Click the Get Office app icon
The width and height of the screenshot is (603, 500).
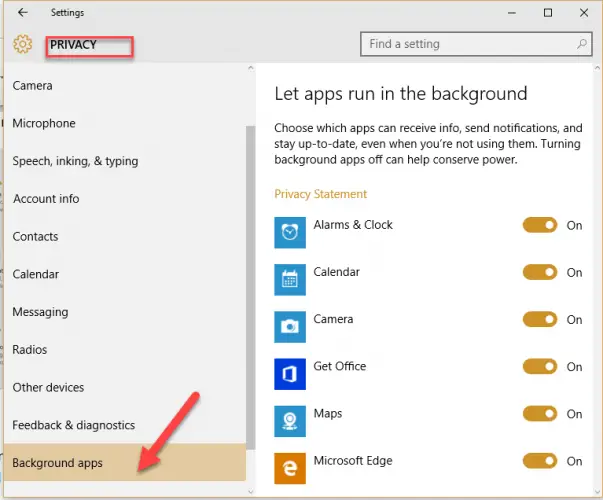pos(290,374)
